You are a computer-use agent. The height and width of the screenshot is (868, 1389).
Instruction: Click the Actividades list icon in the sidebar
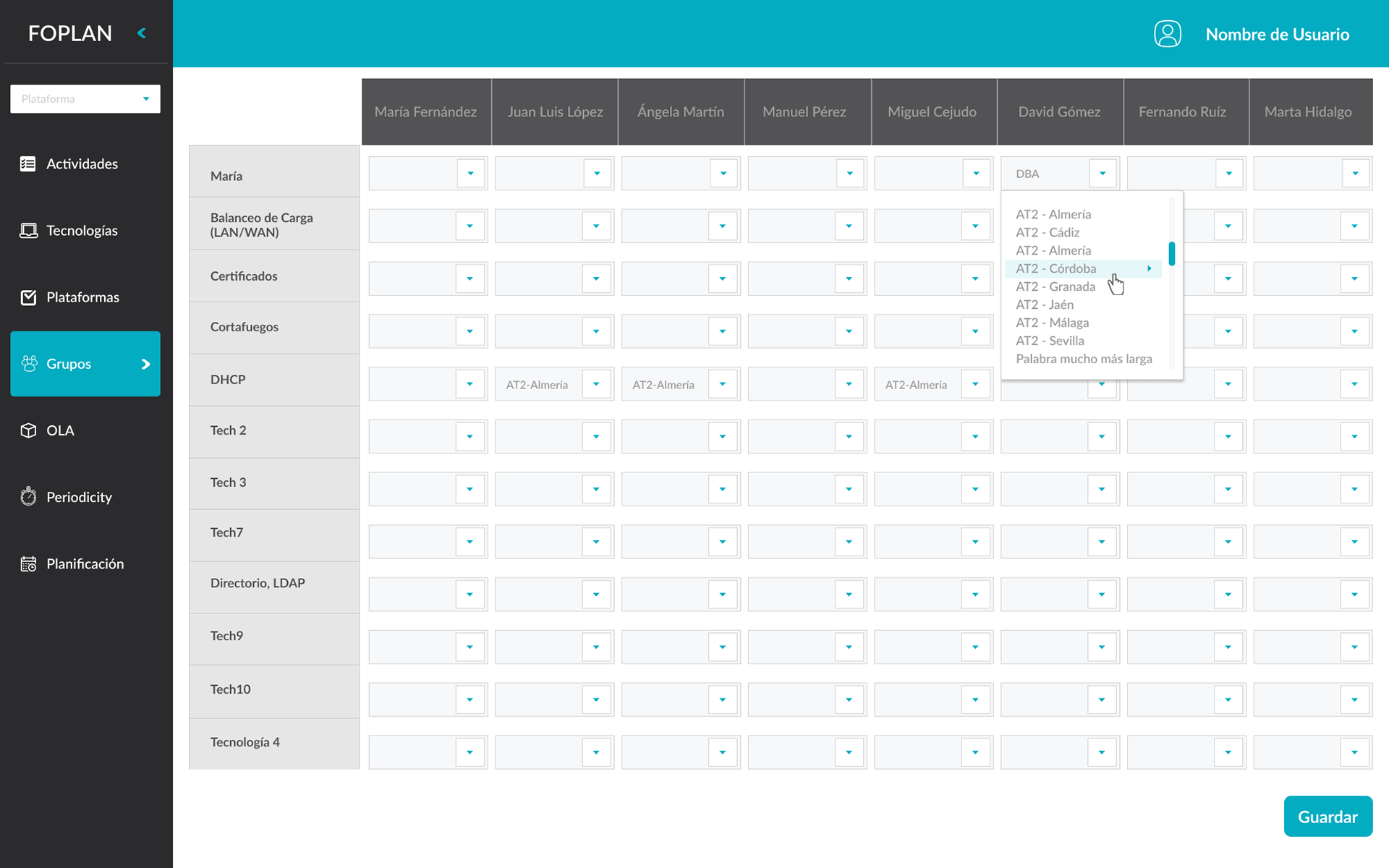click(x=28, y=164)
